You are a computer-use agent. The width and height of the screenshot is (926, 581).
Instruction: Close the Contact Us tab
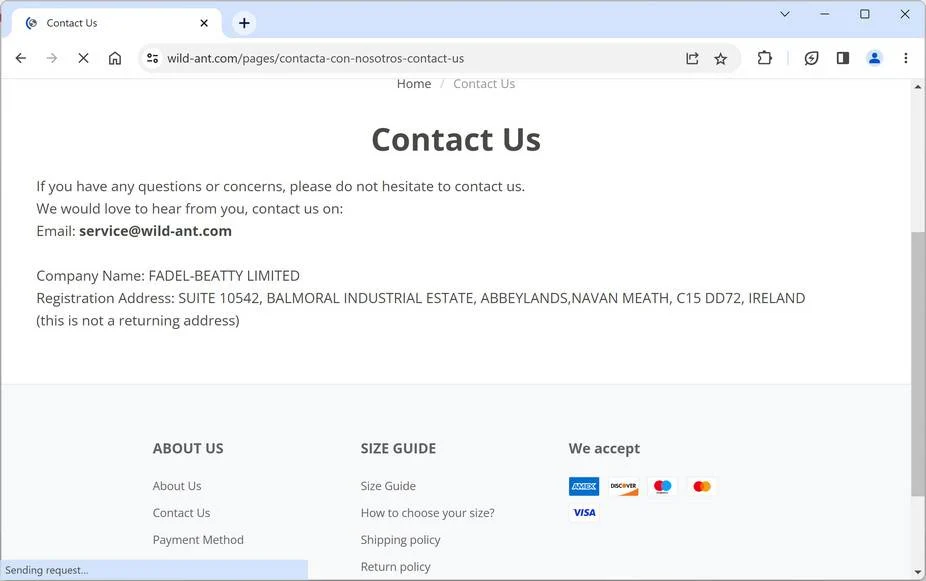click(x=204, y=23)
